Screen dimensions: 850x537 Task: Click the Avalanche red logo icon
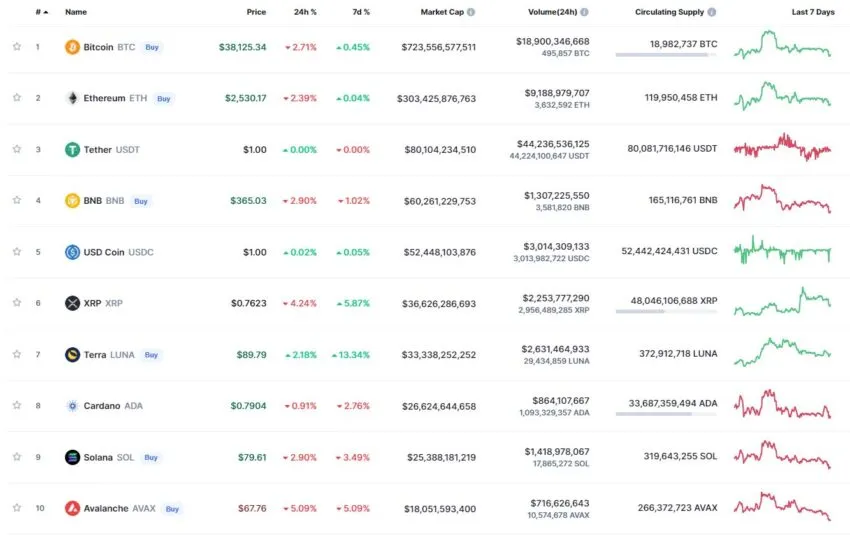pyautogui.click(x=72, y=508)
